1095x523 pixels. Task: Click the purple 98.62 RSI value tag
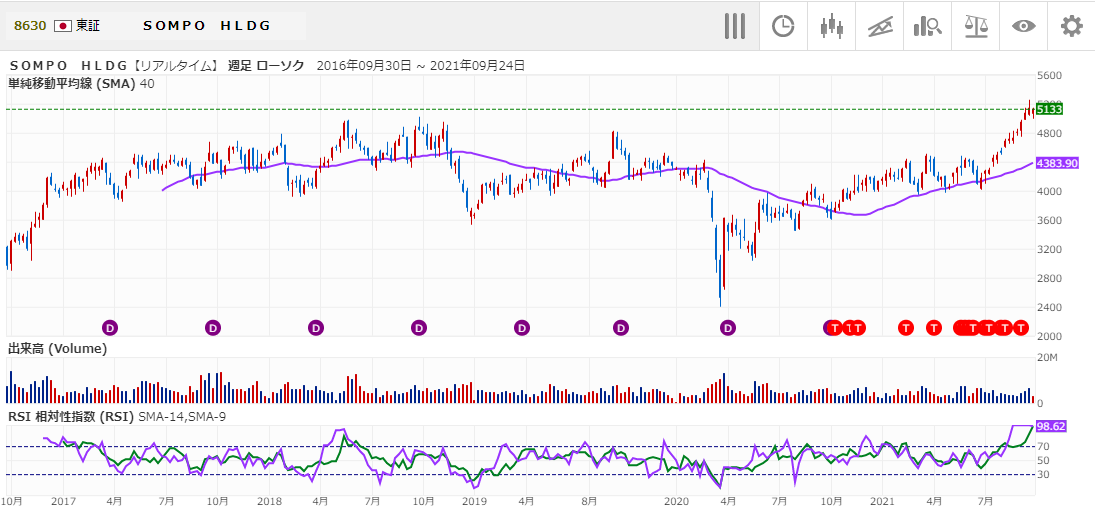coord(1050,425)
